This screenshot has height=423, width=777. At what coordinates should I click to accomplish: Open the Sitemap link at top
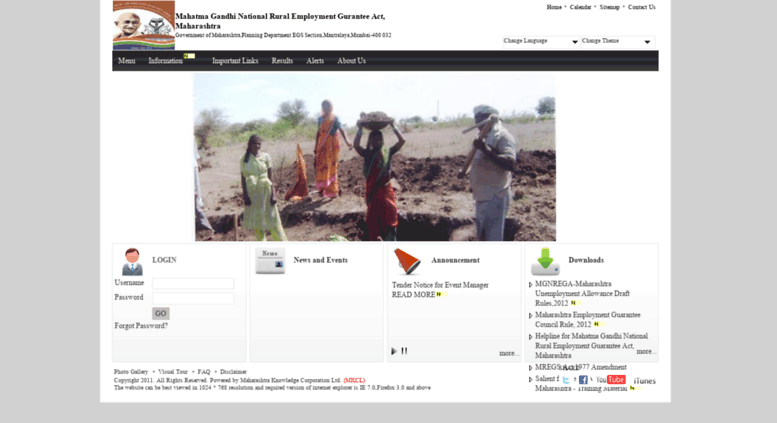tap(609, 7)
